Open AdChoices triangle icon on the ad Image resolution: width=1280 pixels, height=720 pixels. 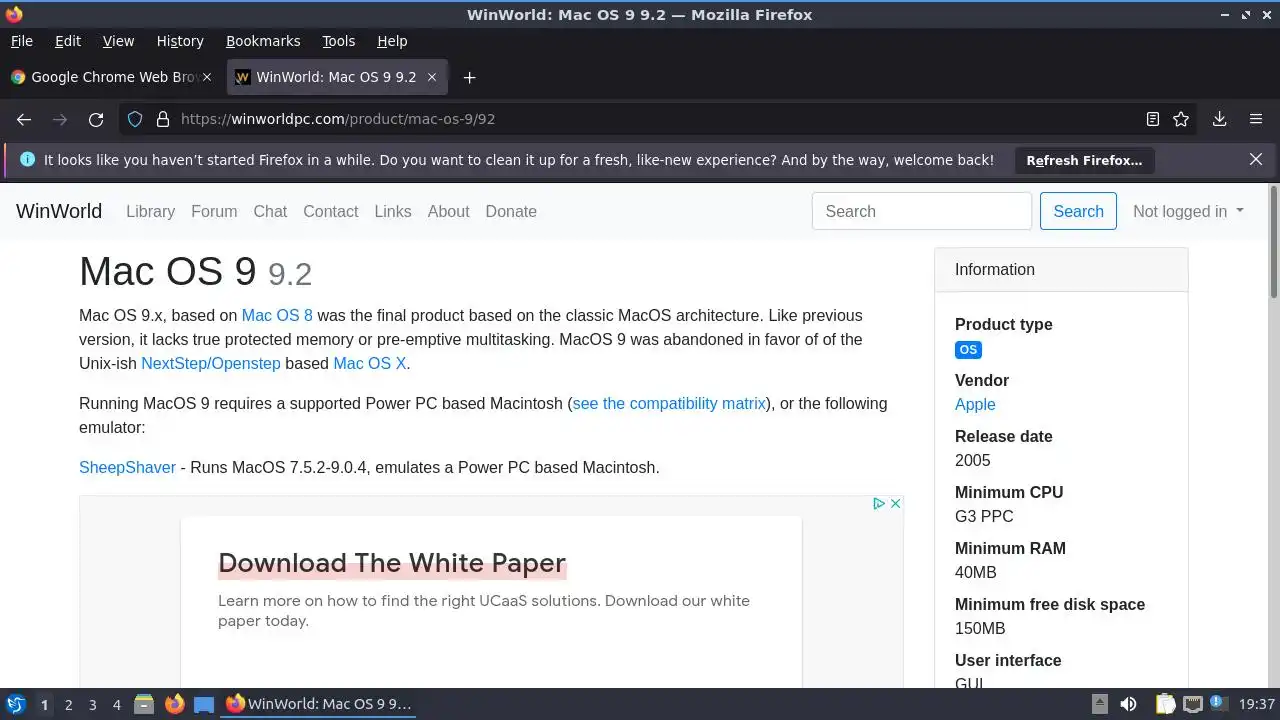tap(879, 503)
